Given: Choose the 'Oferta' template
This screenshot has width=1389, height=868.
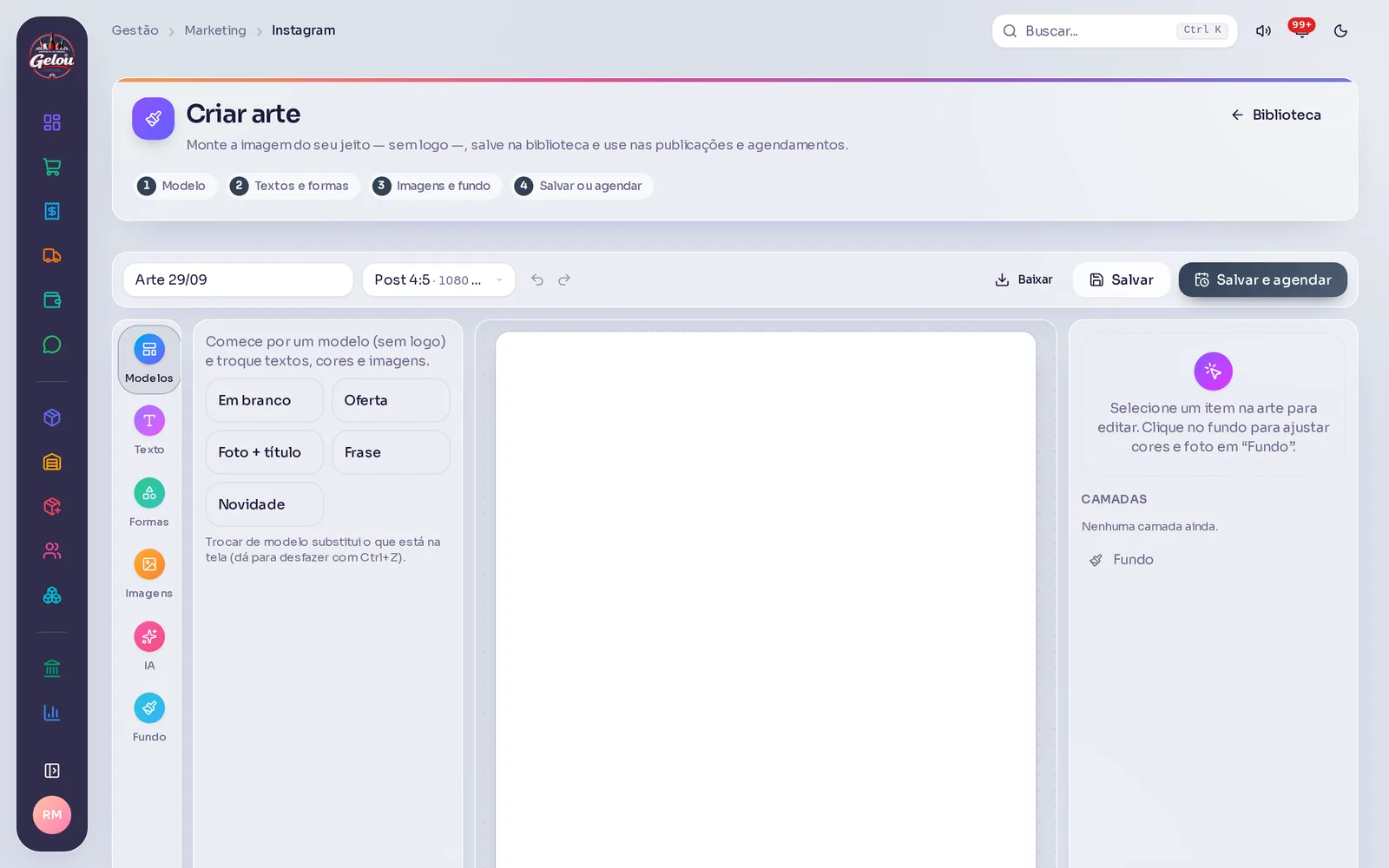Looking at the screenshot, I should coord(391,400).
